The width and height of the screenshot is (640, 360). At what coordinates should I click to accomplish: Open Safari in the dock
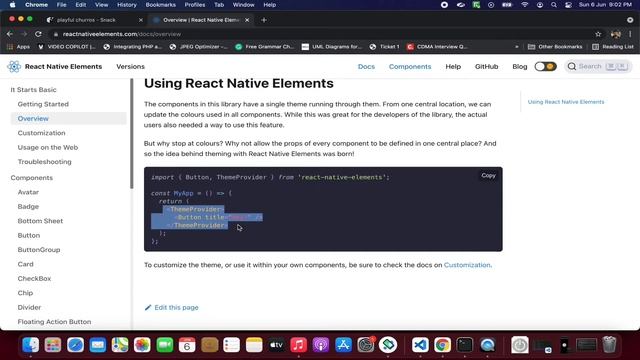pyautogui.click(x=76, y=345)
